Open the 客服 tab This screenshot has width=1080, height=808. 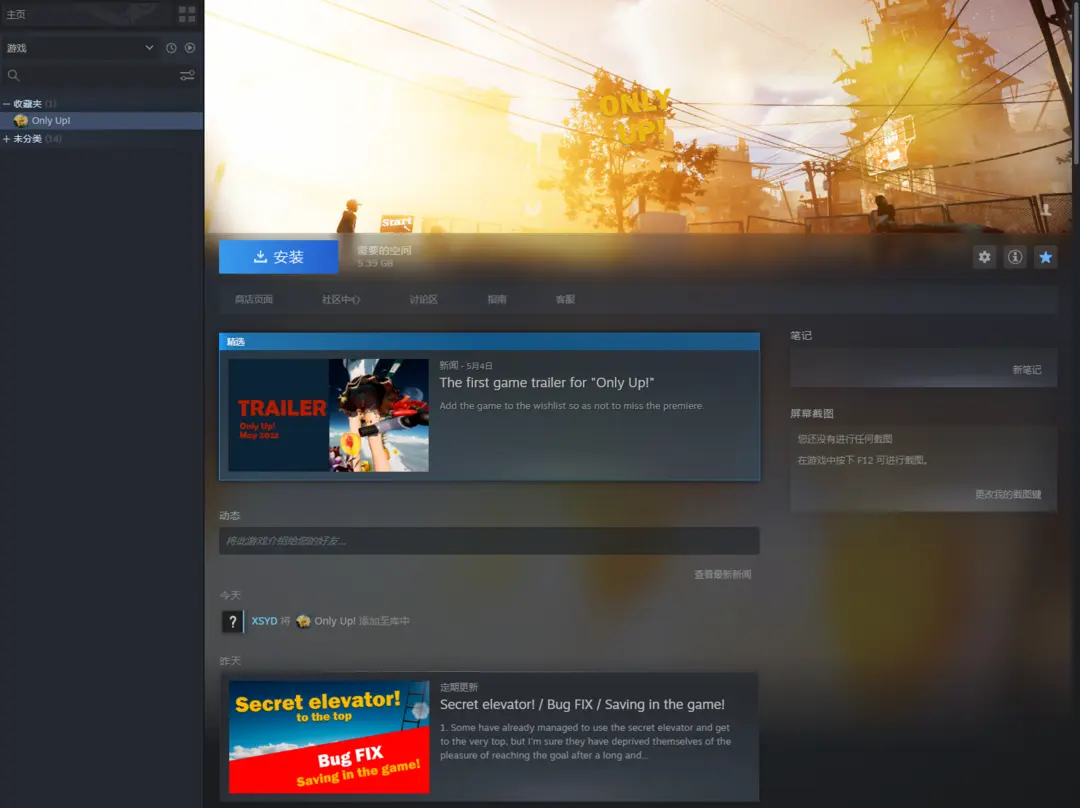565,299
